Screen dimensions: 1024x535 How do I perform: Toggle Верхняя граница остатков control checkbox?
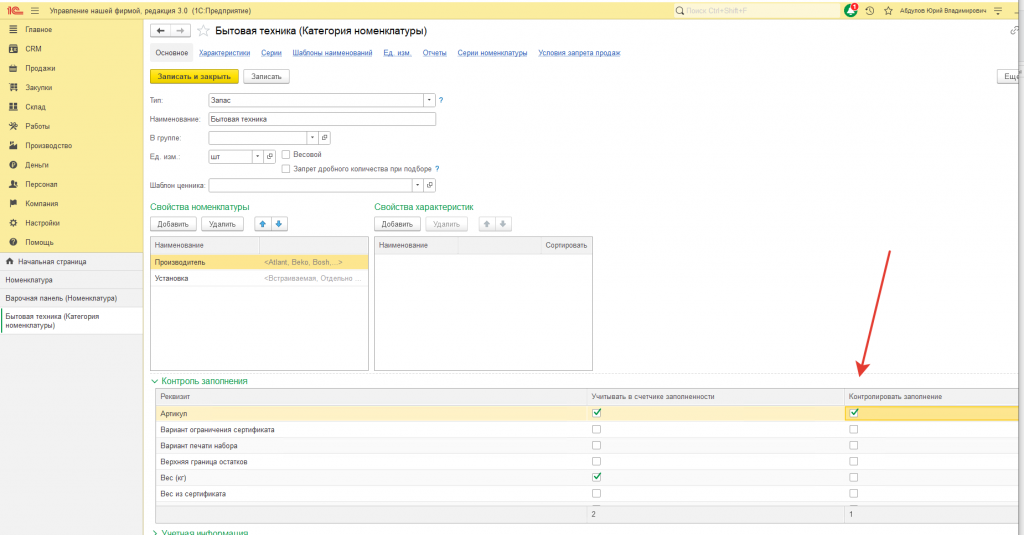854,461
